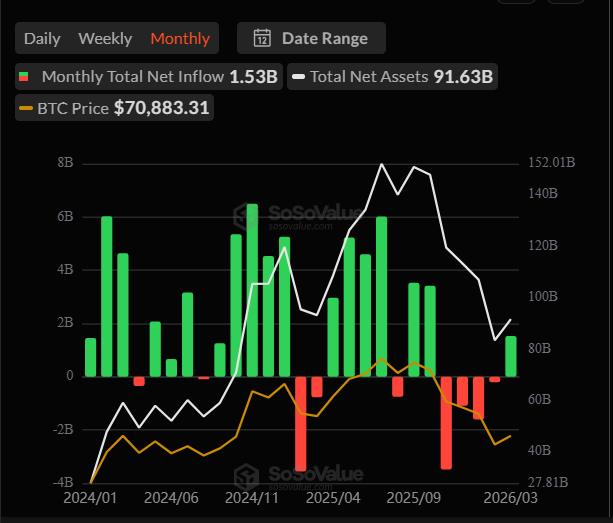Click the 8B left axis label
The height and width of the screenshot is (523, 613).
[x=65, y=162]
